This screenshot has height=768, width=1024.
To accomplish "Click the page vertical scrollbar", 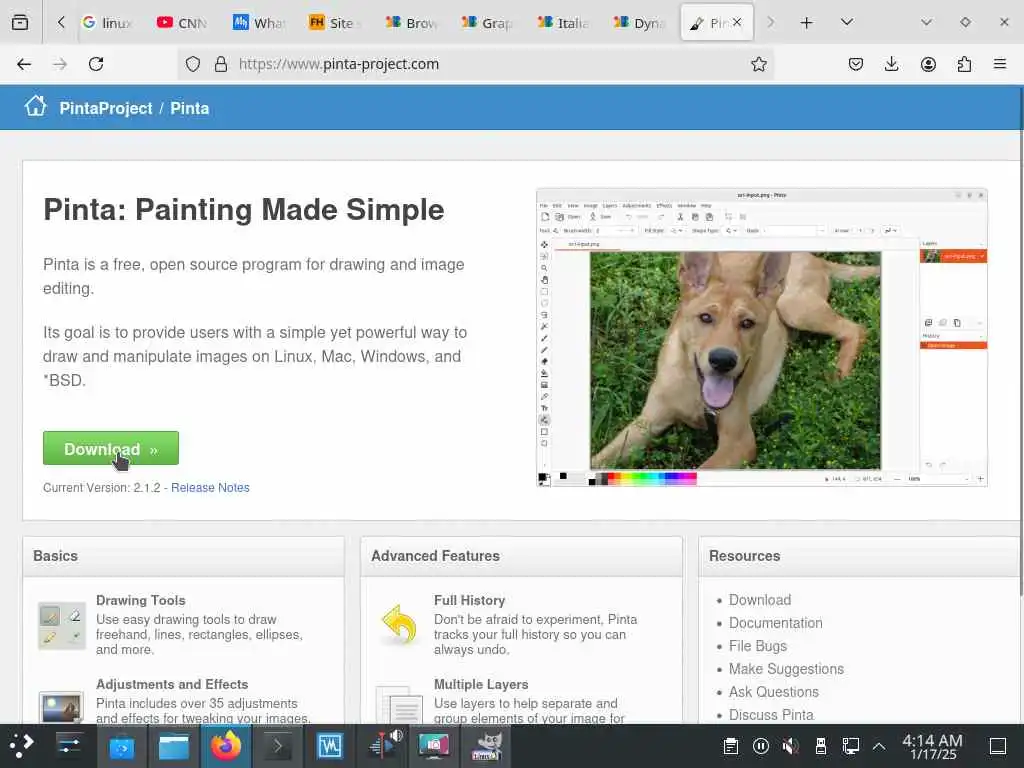I will 1020,340.
